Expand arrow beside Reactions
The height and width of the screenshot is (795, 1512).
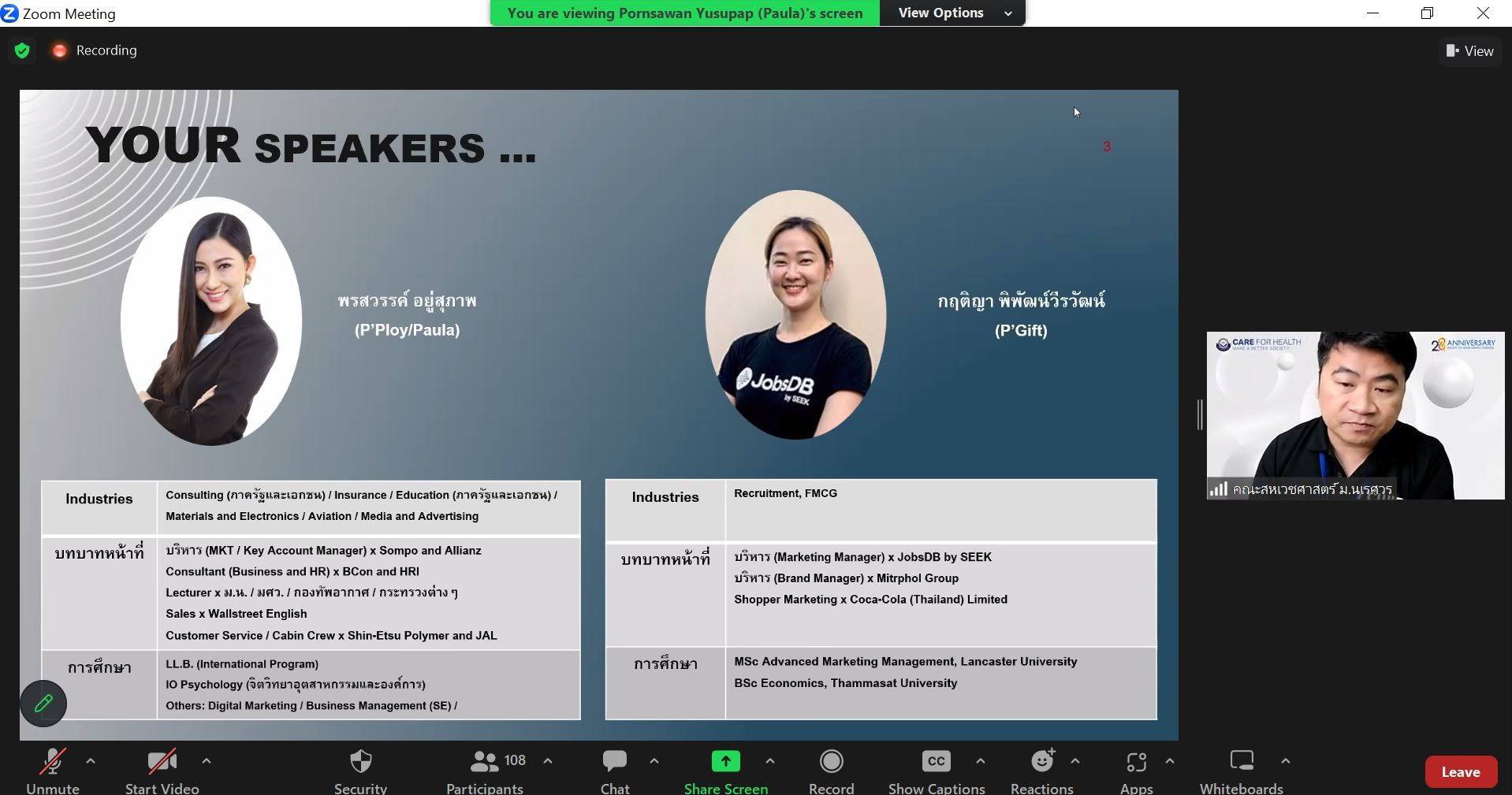(1075, 761)
